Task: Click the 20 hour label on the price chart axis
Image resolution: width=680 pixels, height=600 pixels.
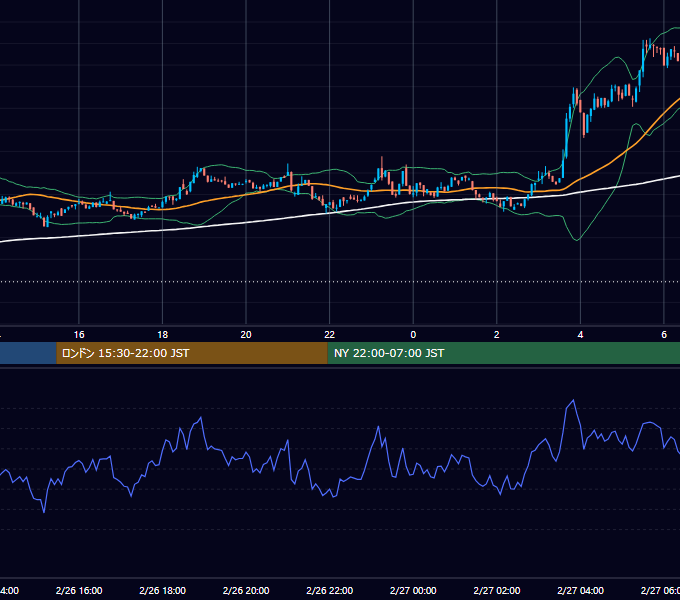Action: click(x=246, y=335)
